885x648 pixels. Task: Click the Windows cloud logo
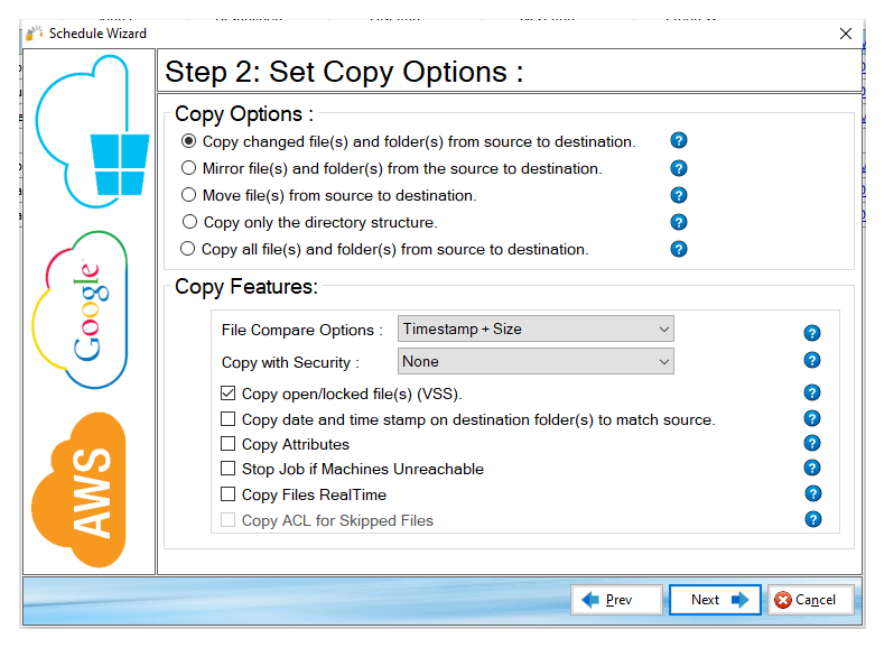click(92, 133)
